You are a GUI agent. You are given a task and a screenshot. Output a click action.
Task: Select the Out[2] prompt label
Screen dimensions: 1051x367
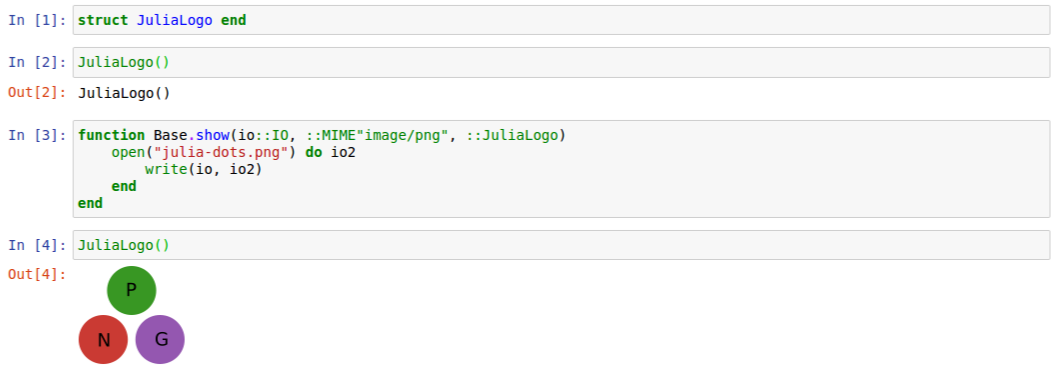tap(38, 92)
